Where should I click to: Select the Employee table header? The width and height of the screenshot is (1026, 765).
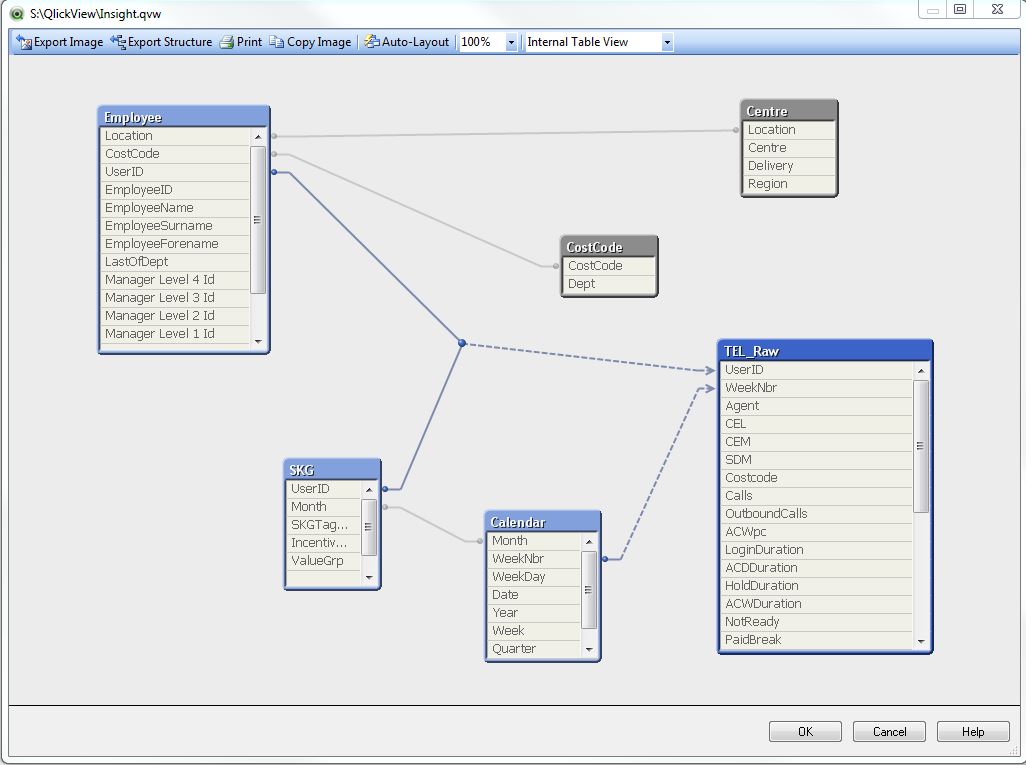tap(183, 117)
